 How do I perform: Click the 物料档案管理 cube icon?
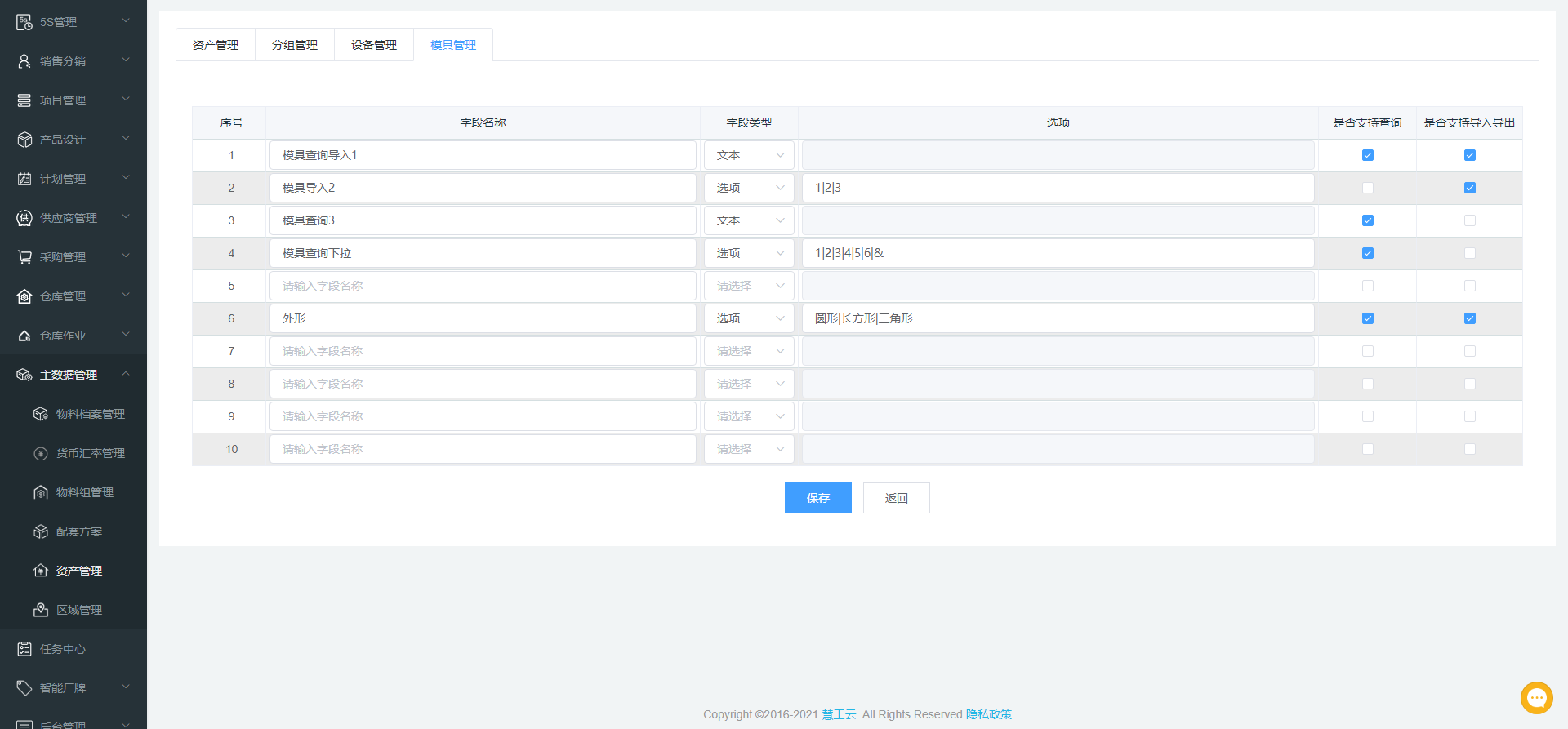point(41,414)
